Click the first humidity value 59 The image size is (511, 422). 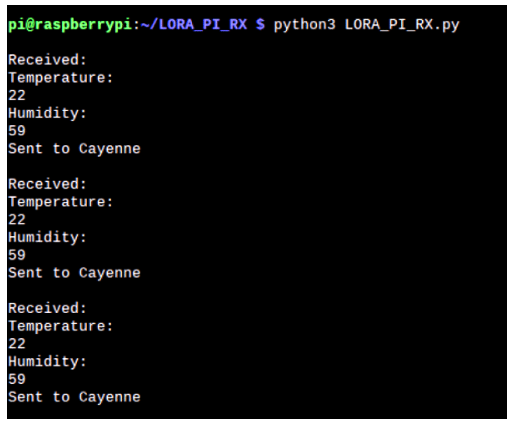click(x=17, y=131)
